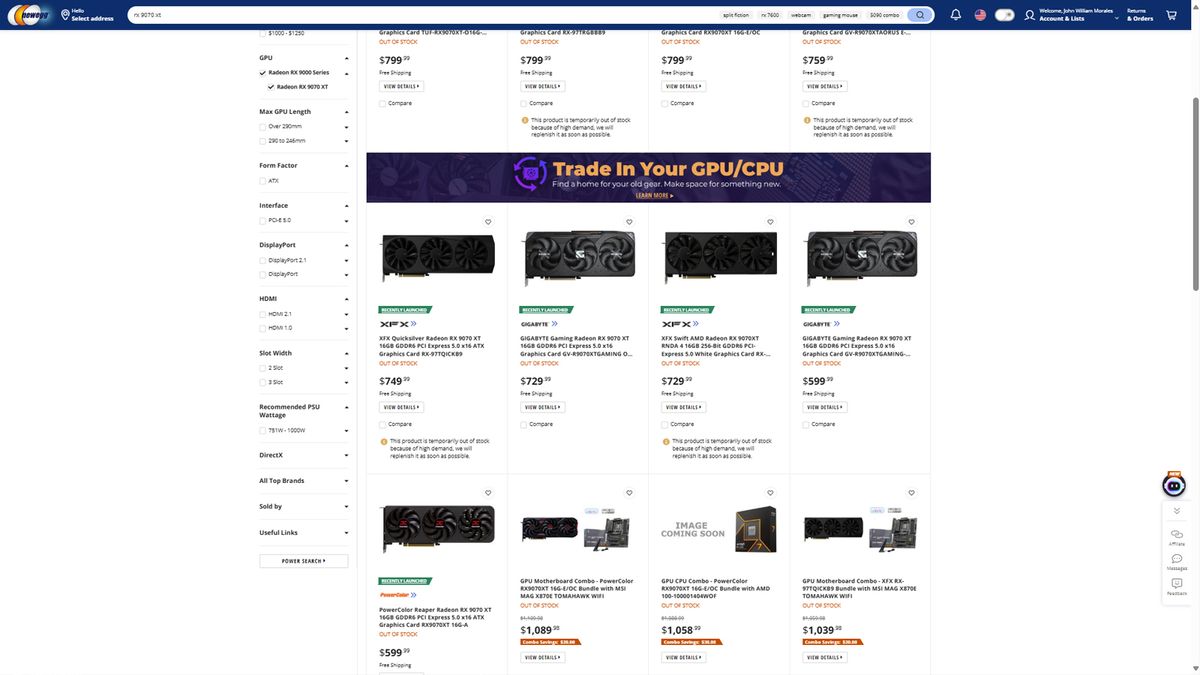Select 'webcam' search suggestion
This screenshot has height=675, width=1200.
pyautogui.click(x=801, y=15)
